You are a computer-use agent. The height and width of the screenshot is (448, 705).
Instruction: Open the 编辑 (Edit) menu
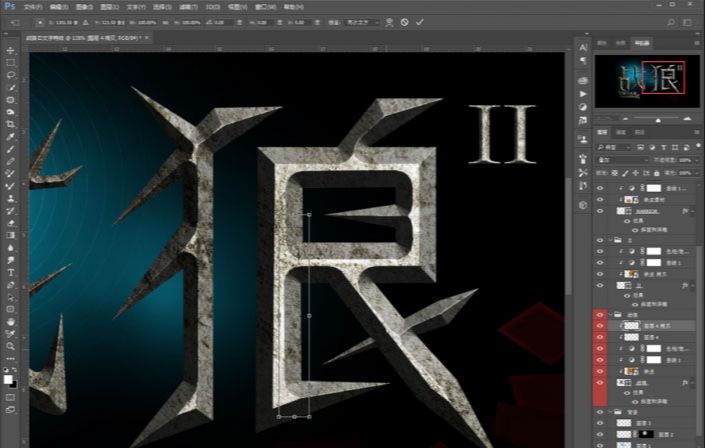(x=58, y=7)
